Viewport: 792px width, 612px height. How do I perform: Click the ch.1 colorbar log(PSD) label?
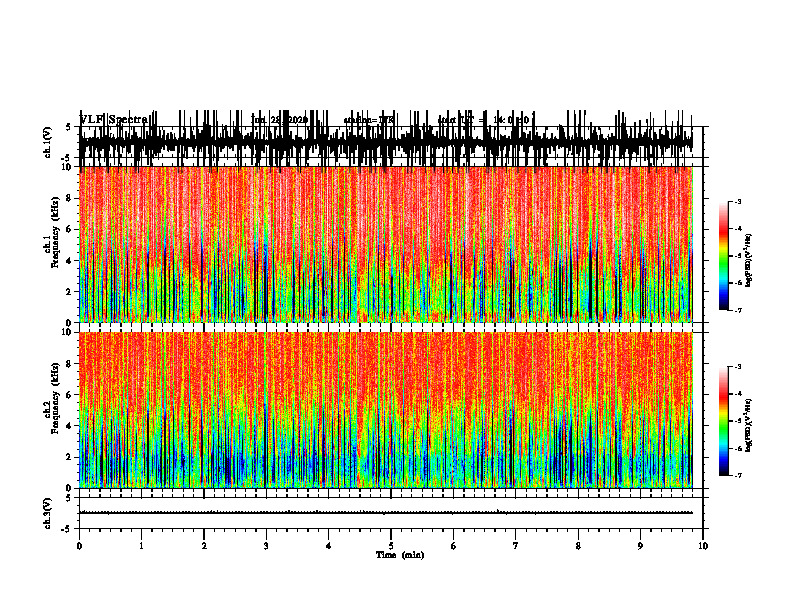749,261
